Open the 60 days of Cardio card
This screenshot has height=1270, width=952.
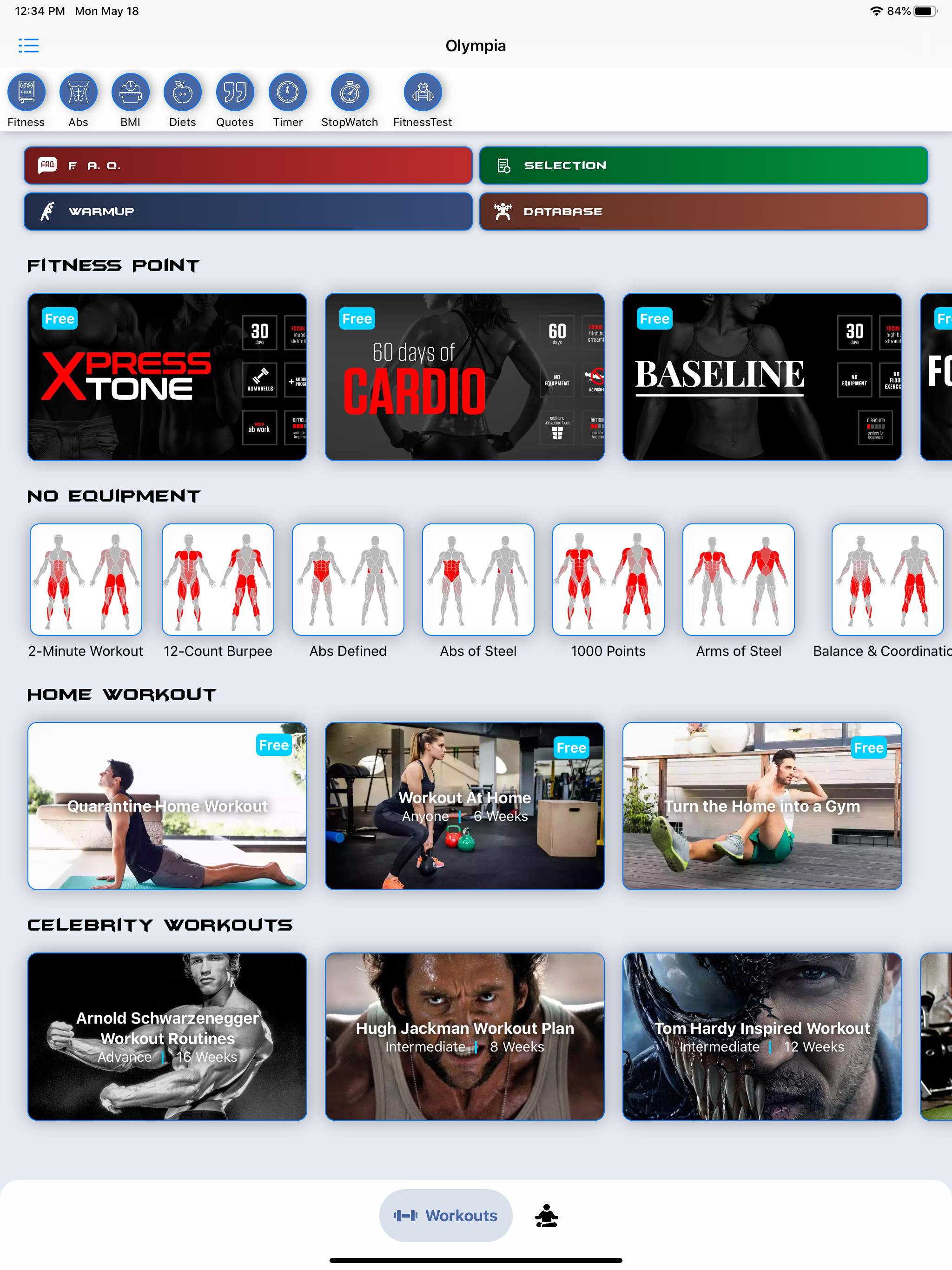[x=464, y=377]
